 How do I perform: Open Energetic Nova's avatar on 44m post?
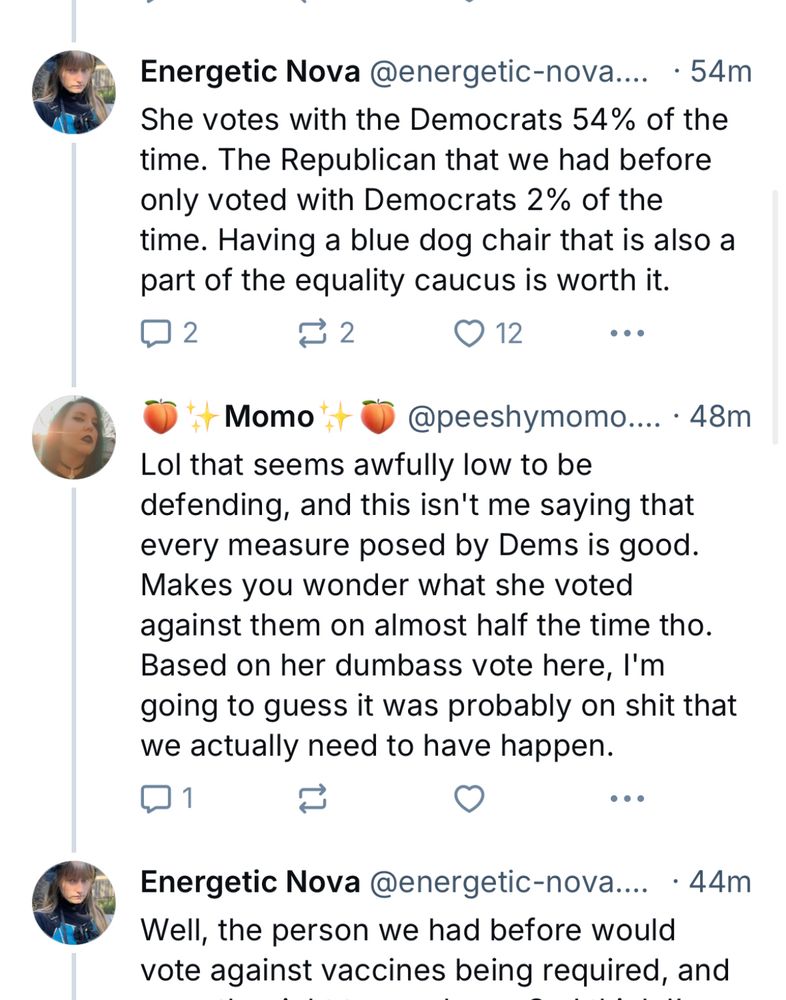74,902
